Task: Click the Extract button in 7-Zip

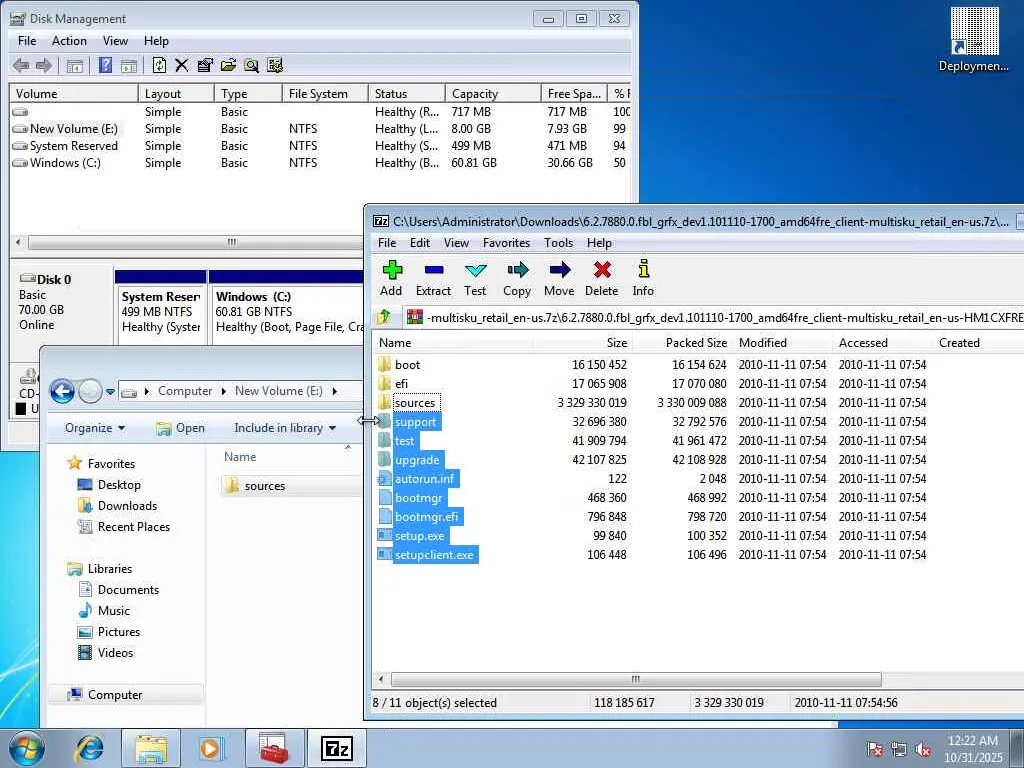Action: tap(434, 279)
